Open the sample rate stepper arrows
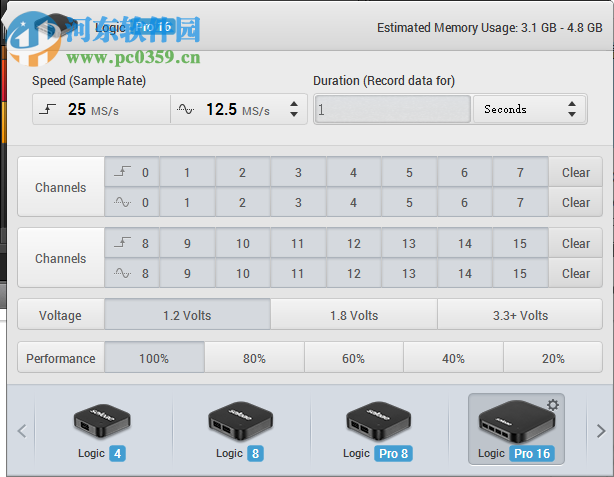Viewport: 614px width, 477px height. click(294, 109)
